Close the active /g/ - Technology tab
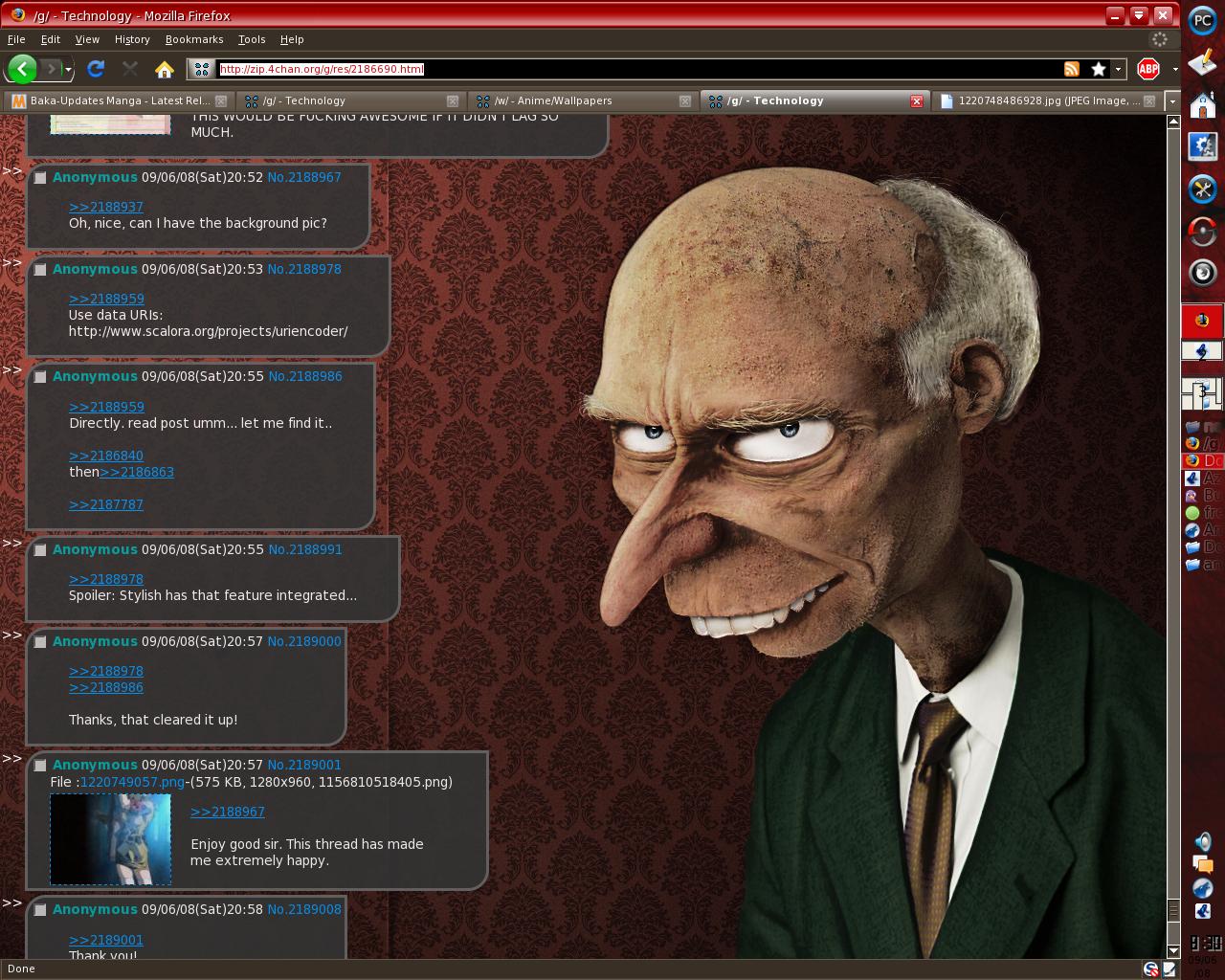 [917, 100]
